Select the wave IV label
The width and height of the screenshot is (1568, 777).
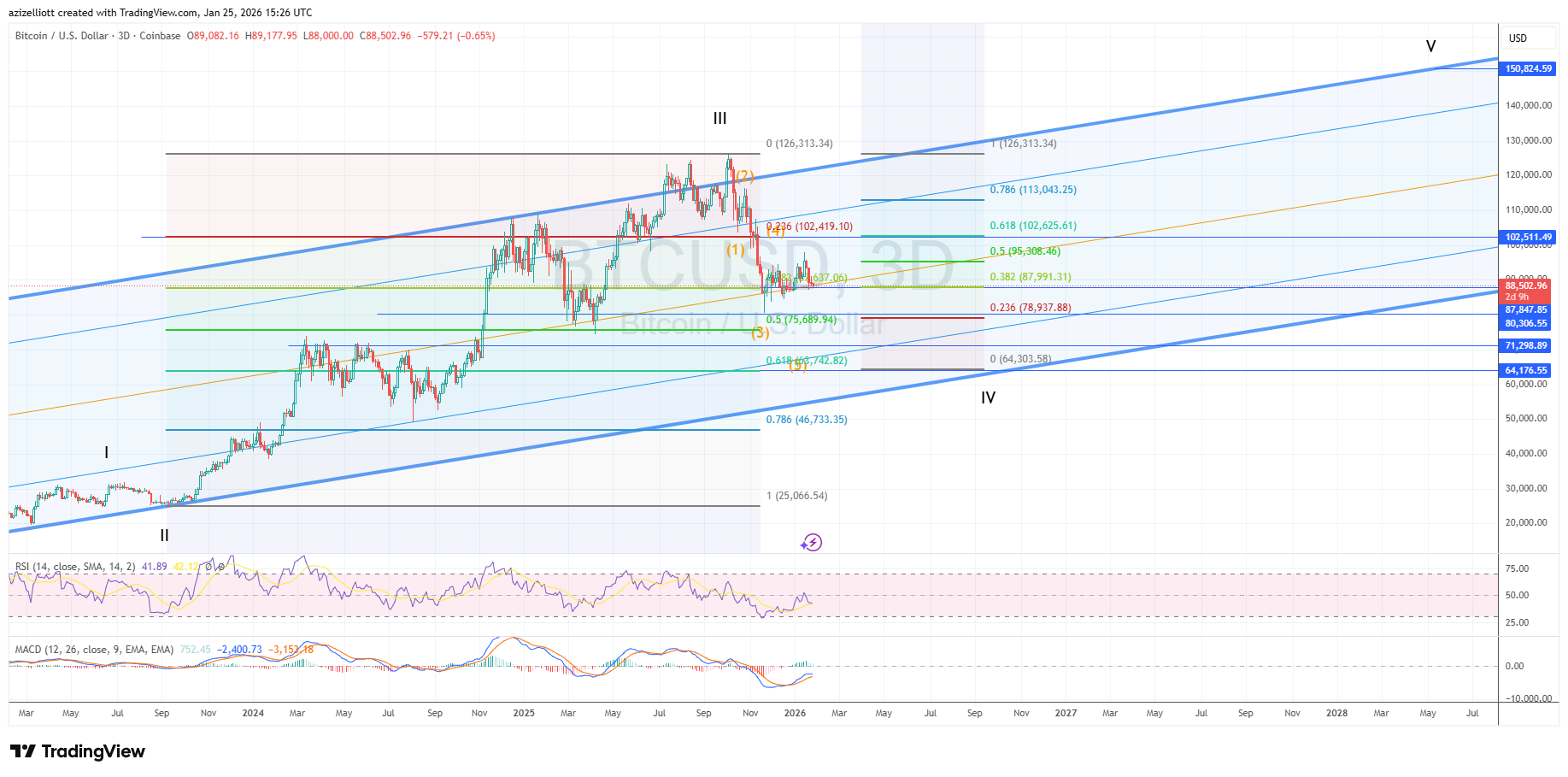[x=988, y=397]
